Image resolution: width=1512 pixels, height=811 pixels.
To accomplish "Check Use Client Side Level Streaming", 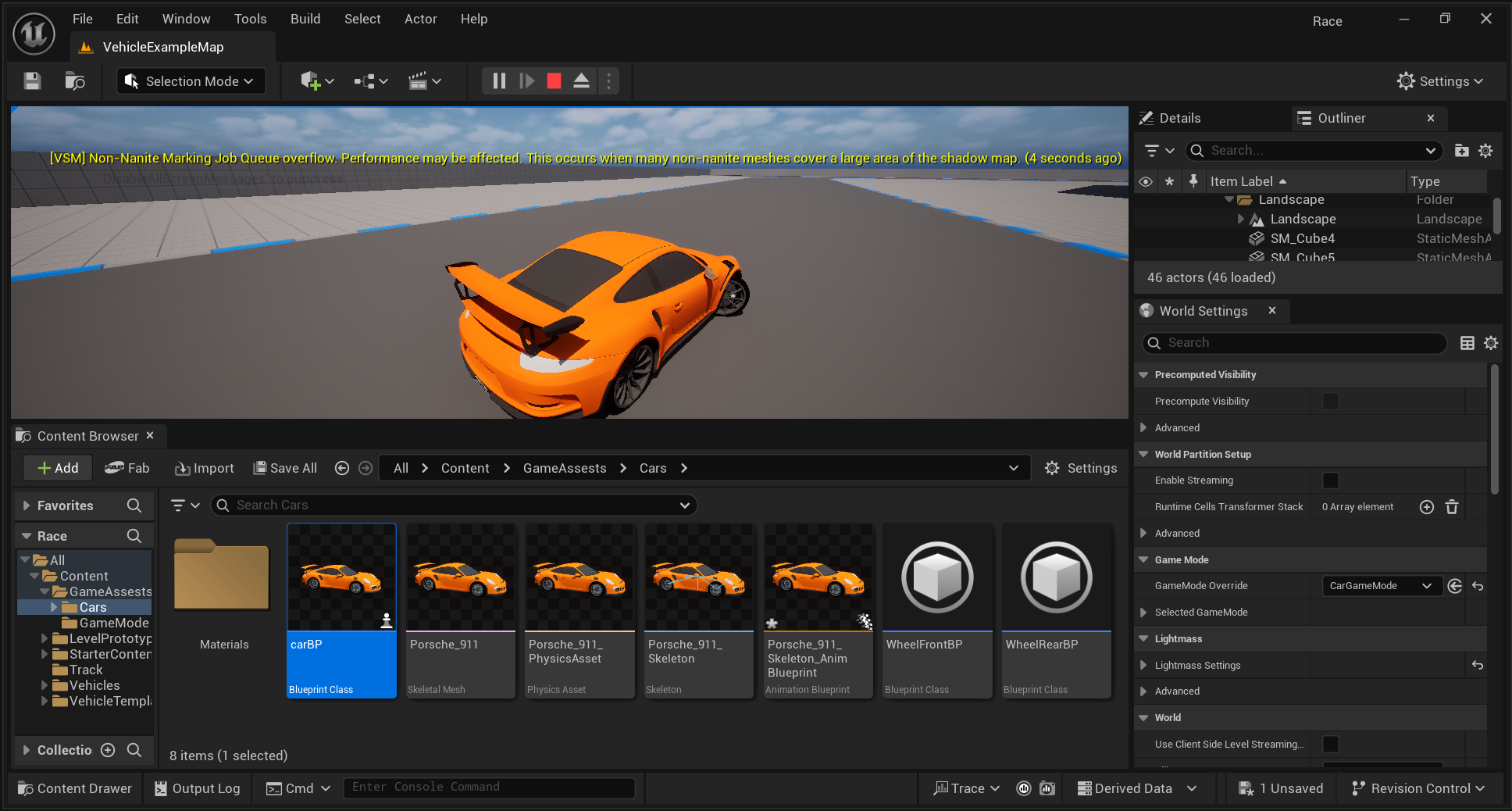I will [1331, 745].
